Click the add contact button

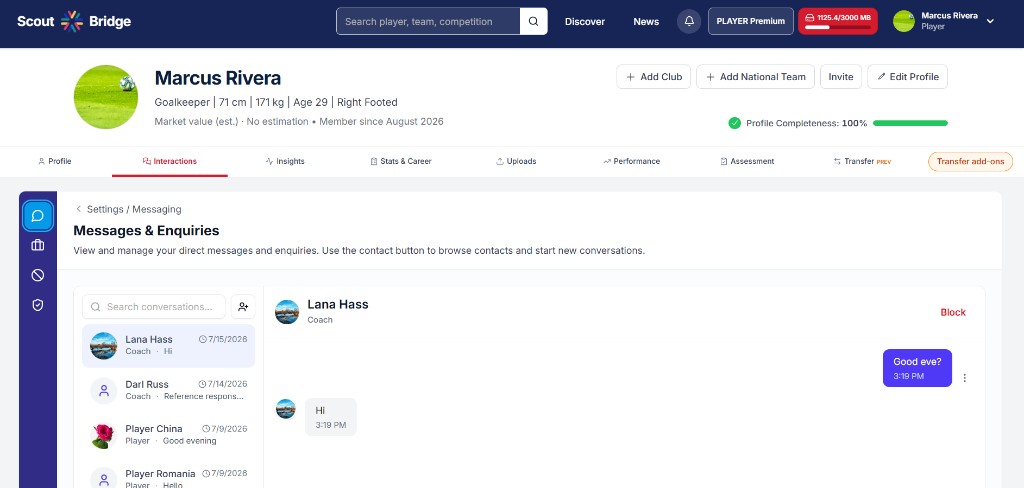tap(243, 306)
